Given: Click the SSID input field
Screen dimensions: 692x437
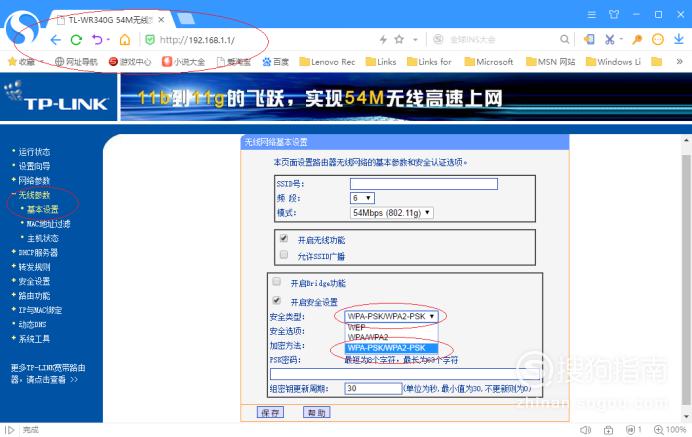Looking at the screenshot, I should point(424,184).
